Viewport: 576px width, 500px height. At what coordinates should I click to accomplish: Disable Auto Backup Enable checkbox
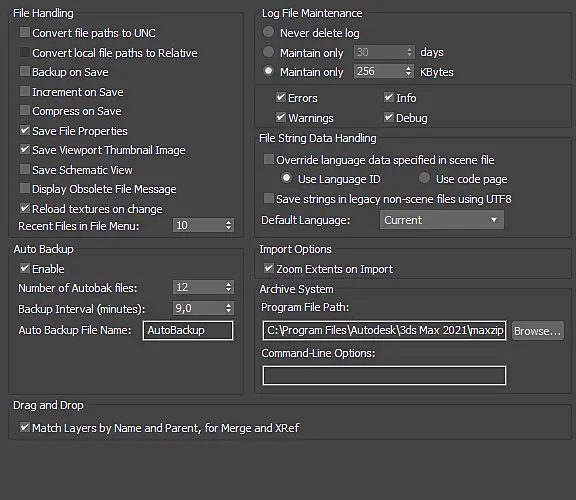pos(25,268)
